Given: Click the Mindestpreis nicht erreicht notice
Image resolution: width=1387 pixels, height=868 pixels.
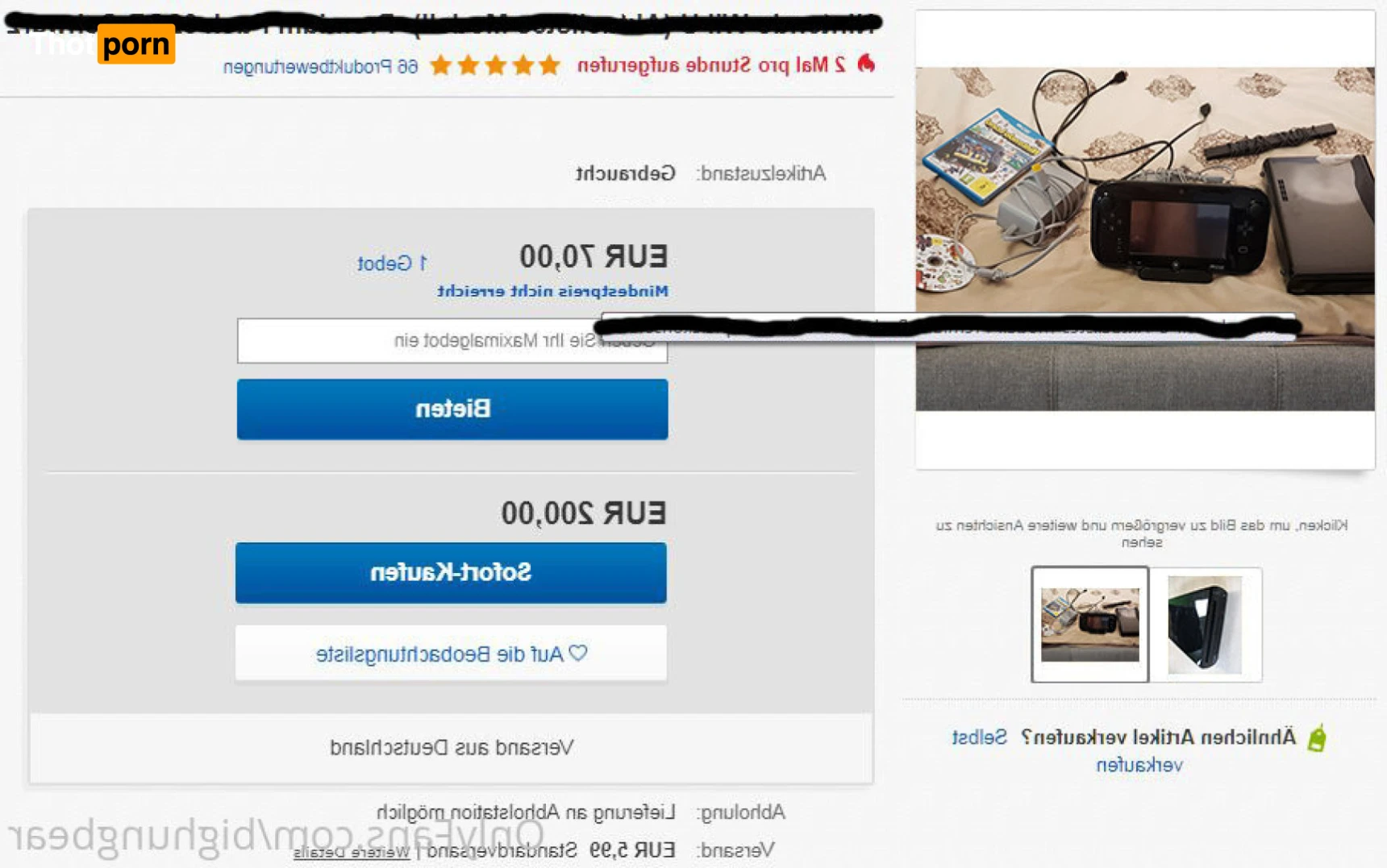Looking at the screenshot, I should [553, 291].
